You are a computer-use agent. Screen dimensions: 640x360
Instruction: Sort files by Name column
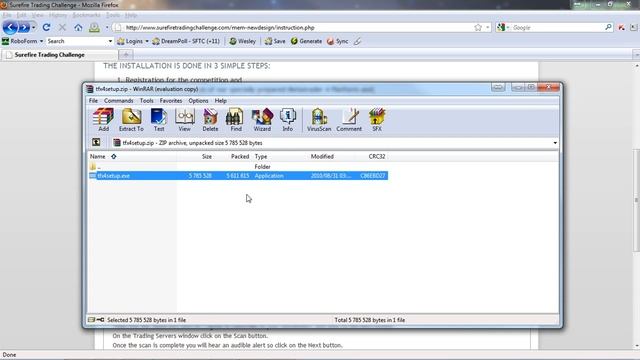[x=133, y=156]
